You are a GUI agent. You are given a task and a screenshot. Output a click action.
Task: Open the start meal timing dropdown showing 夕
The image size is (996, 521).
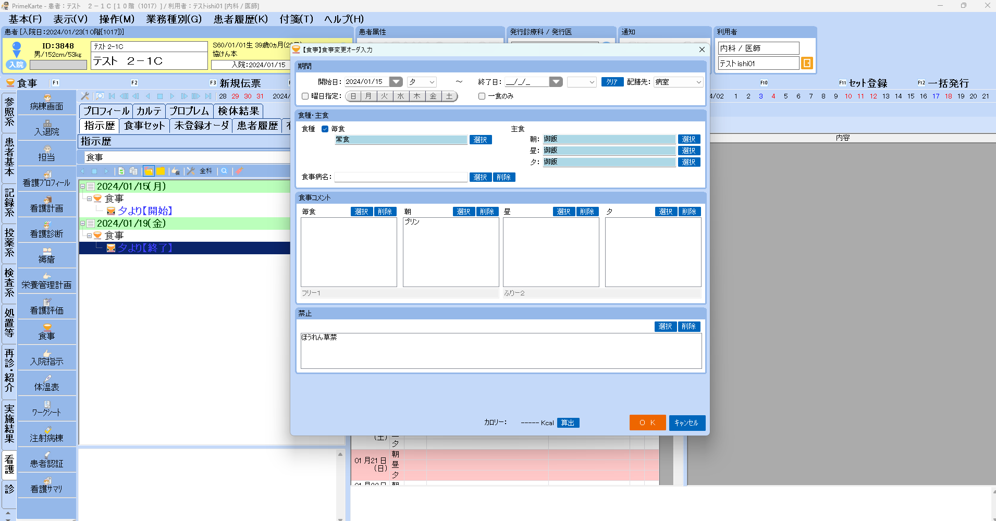(422, 82)
